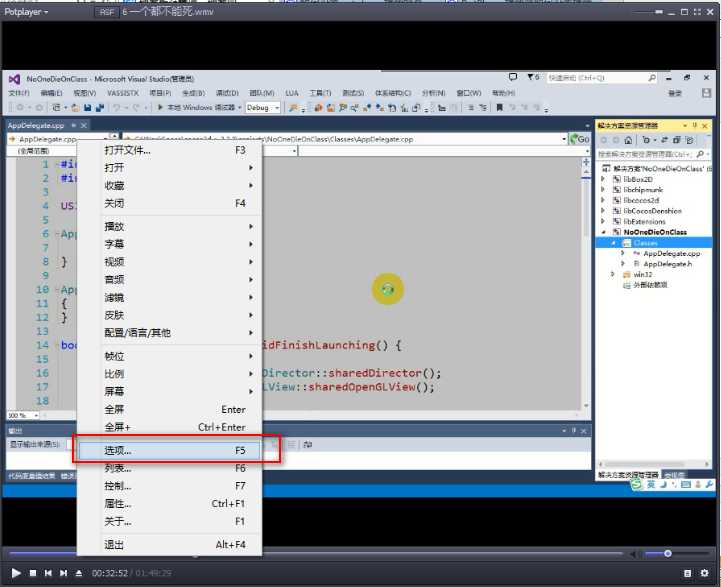Expand the libCocosDenshion project node
This screenshot has width=721, height=587.
coord(603,211)
